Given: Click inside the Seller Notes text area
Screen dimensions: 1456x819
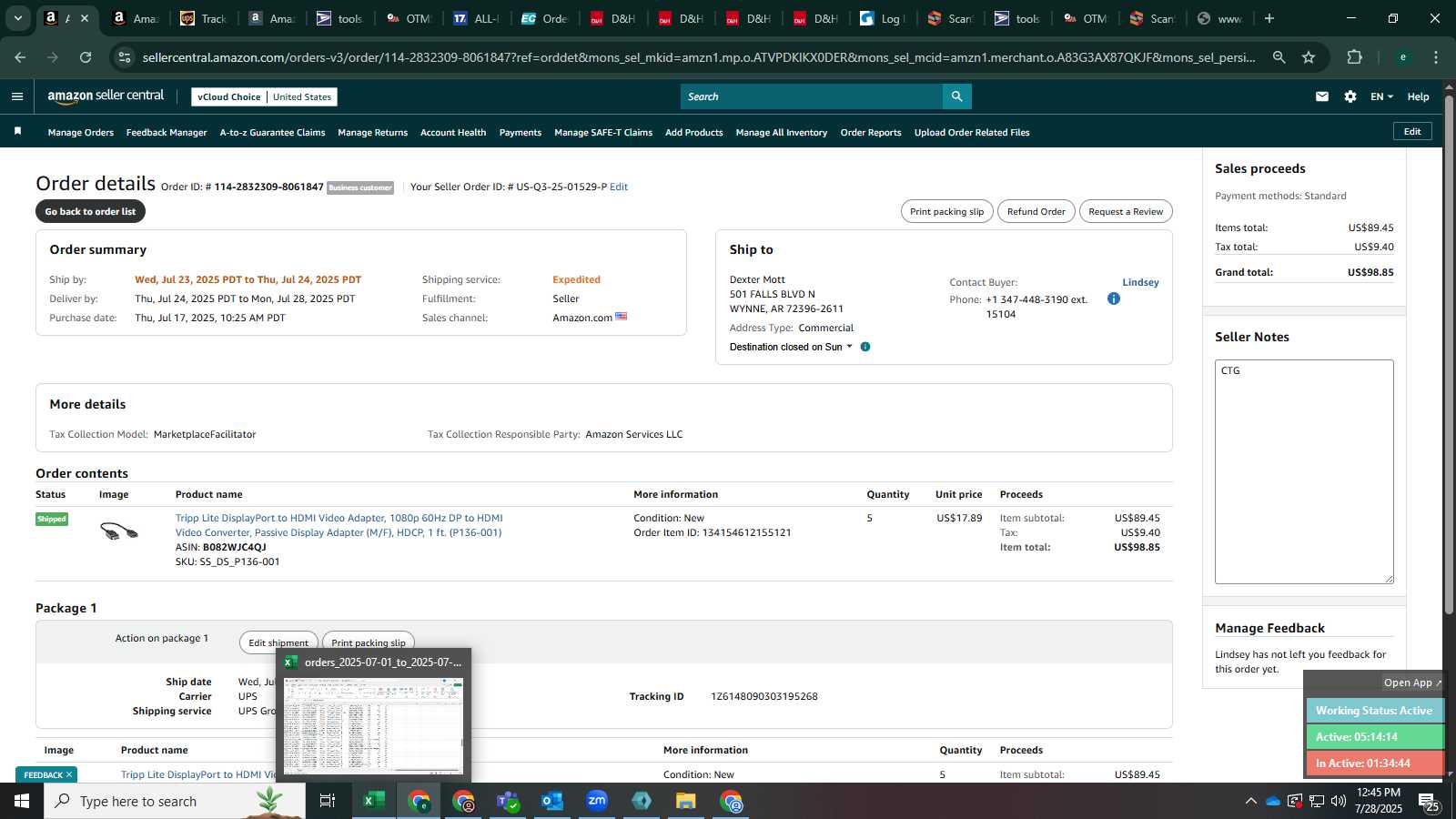Looking at the screenshot, I should pos(1304,471).
